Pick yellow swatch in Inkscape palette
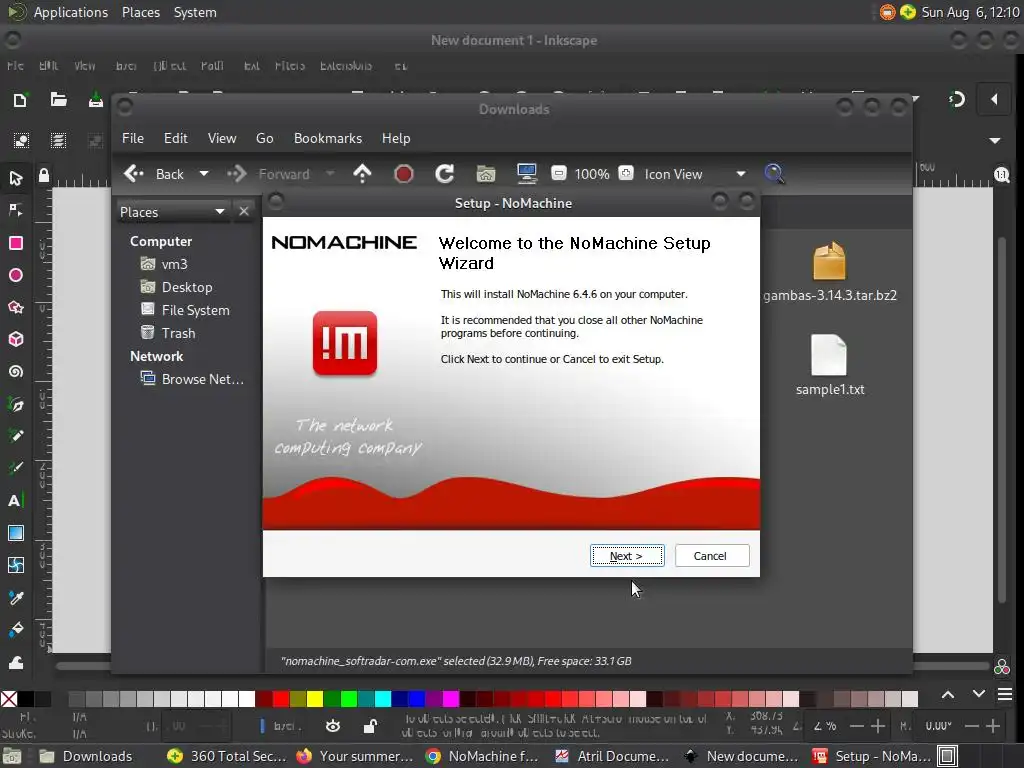The height and width of the screenshot is (768, 1024). [315, 699]
